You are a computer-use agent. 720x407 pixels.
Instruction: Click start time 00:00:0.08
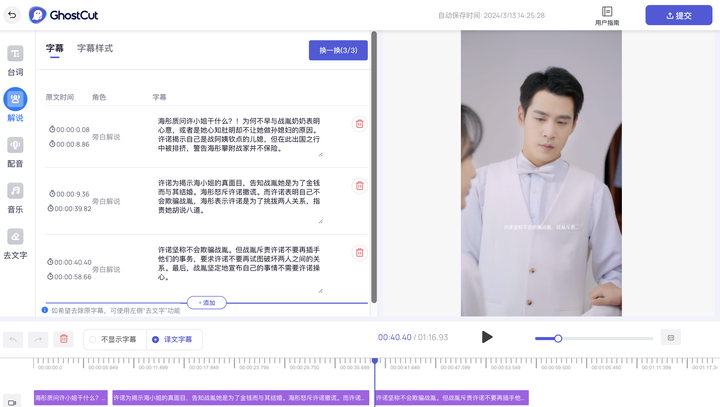(73, 130)
